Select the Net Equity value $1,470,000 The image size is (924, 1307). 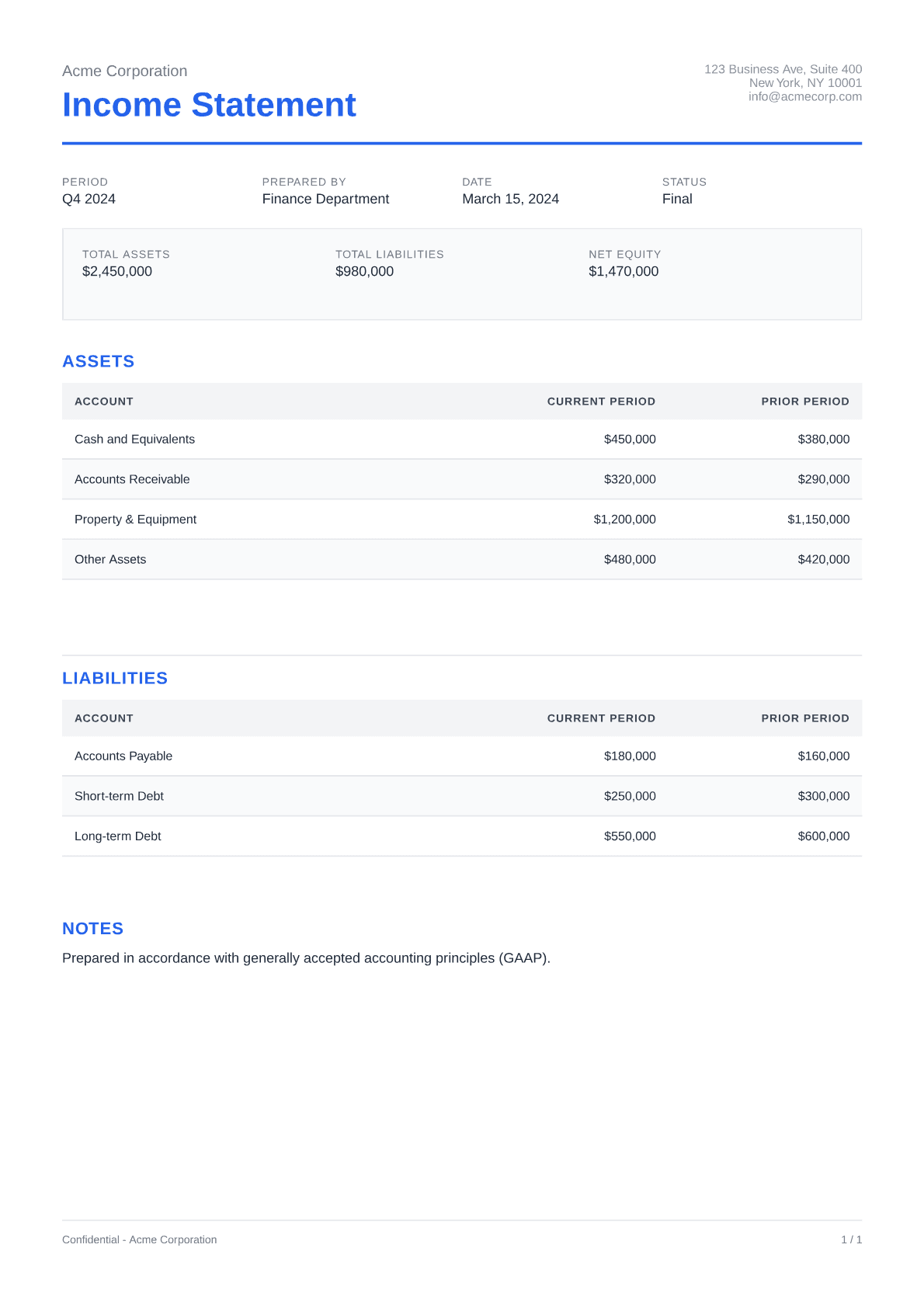coord(624,271)
